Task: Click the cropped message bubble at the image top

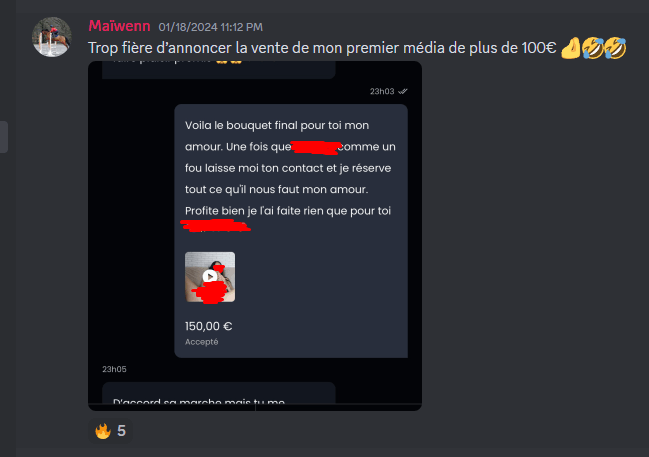Action: click(219, 70)
